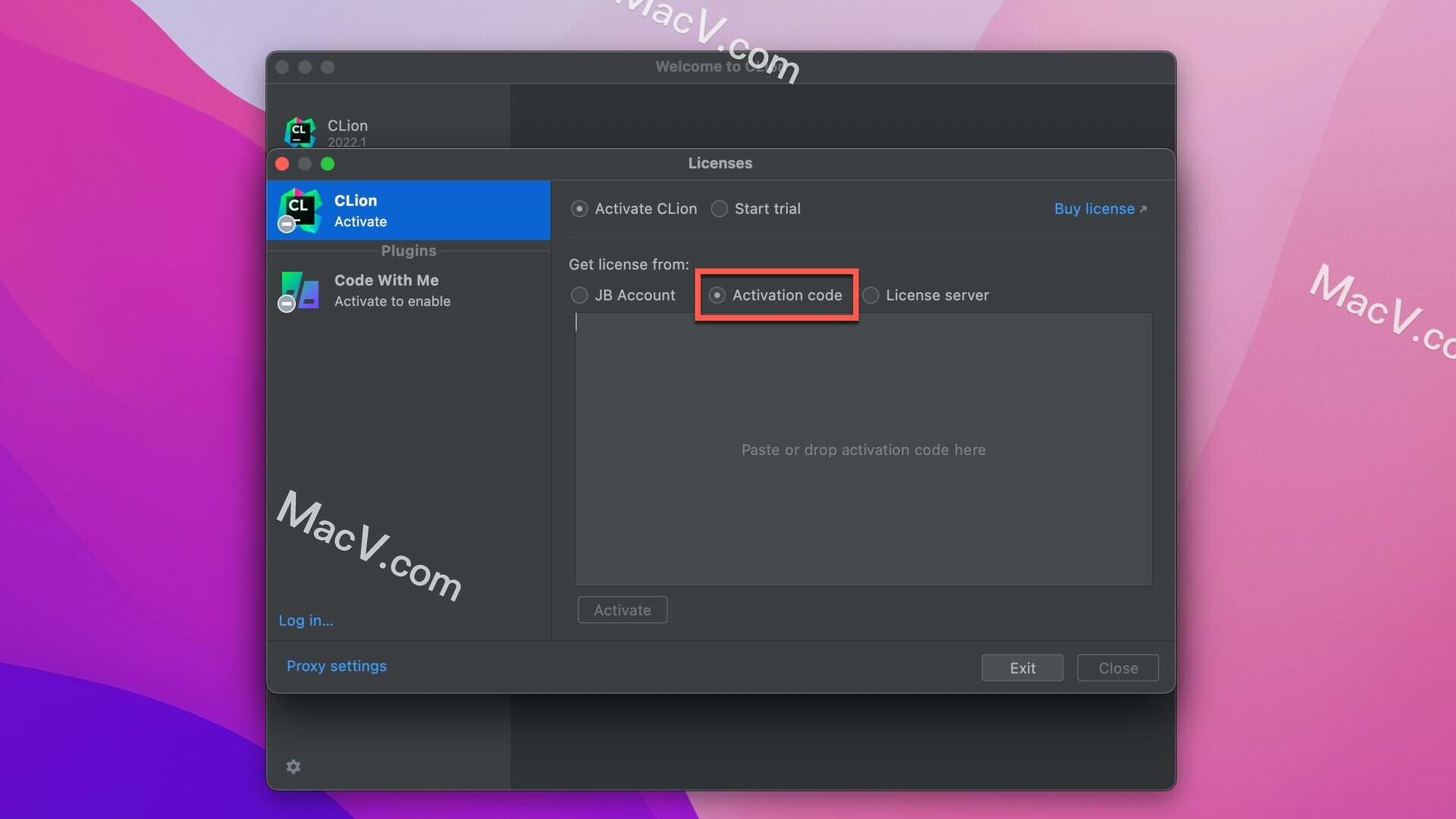This screenshot has height=819, width=1456.
Task: Toggle the Activation code selected option
Action: click(717, 295)
